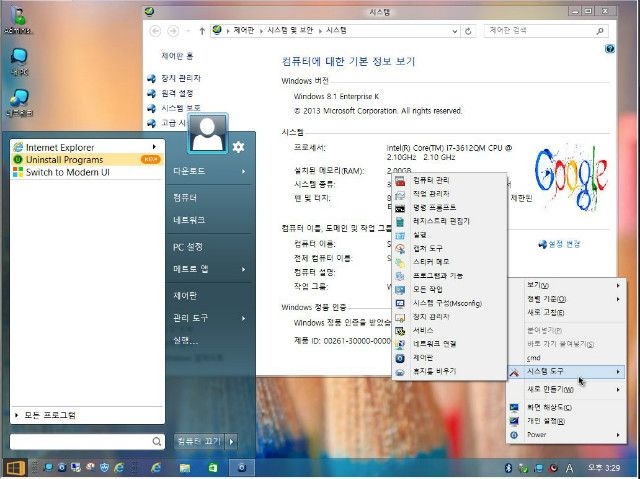Expand the Power context menu entry
The height and width of the screenshot is (479, 640).
coord(567,435)
